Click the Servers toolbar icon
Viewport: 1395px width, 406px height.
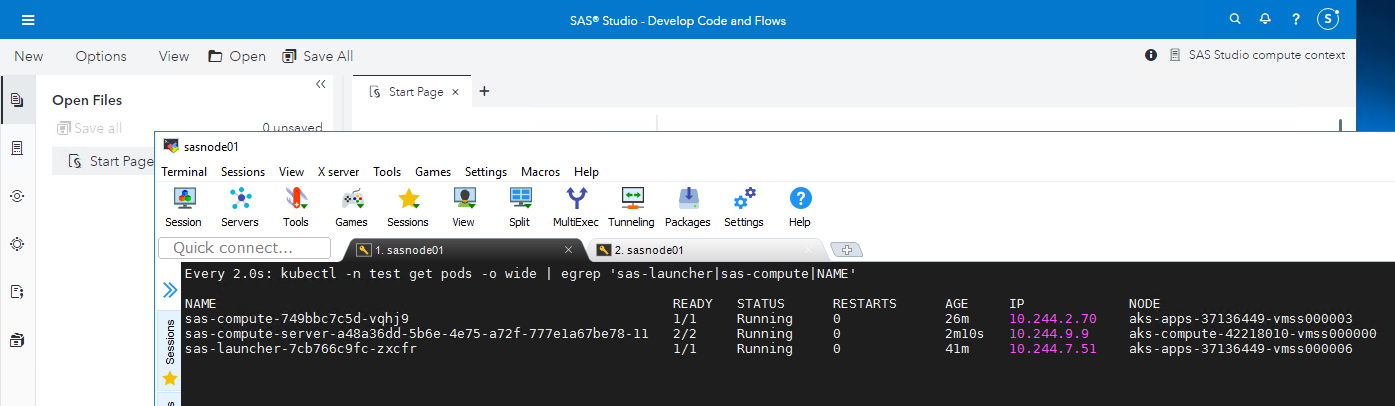click(240, 206)
